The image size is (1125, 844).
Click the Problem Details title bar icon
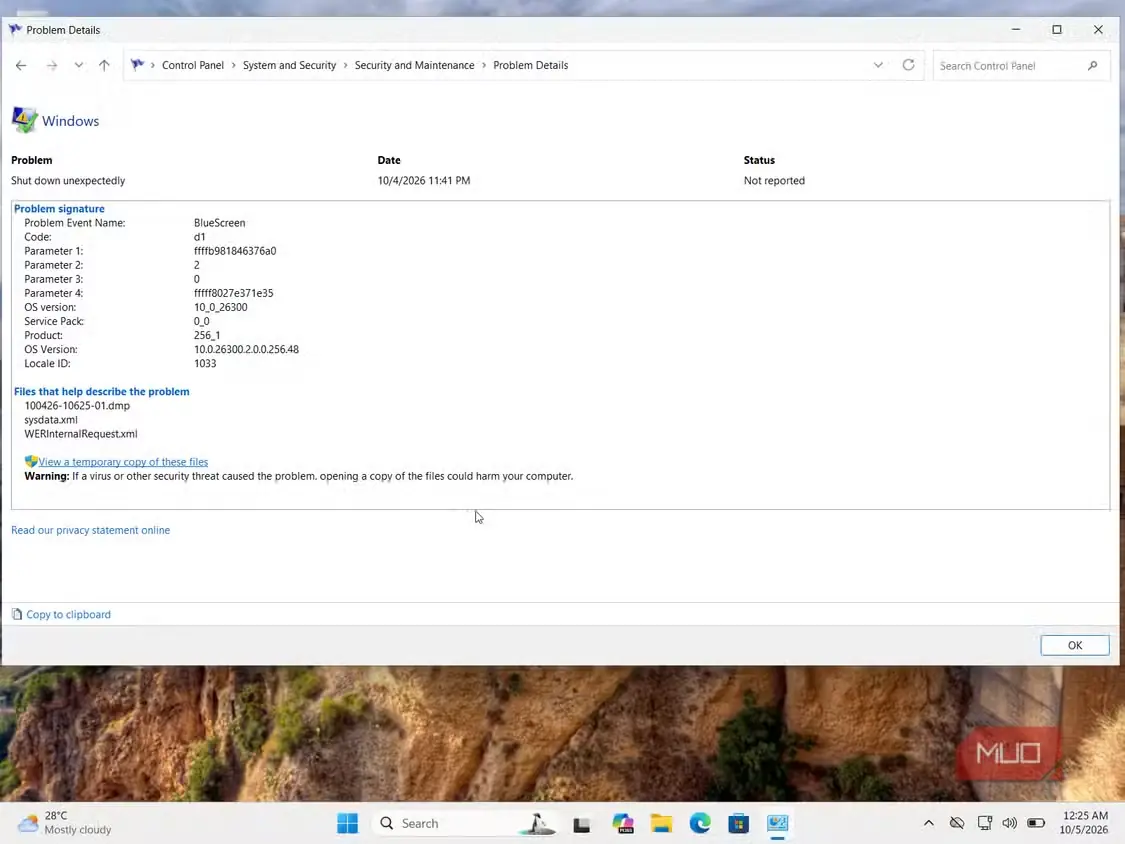point(15,29)
